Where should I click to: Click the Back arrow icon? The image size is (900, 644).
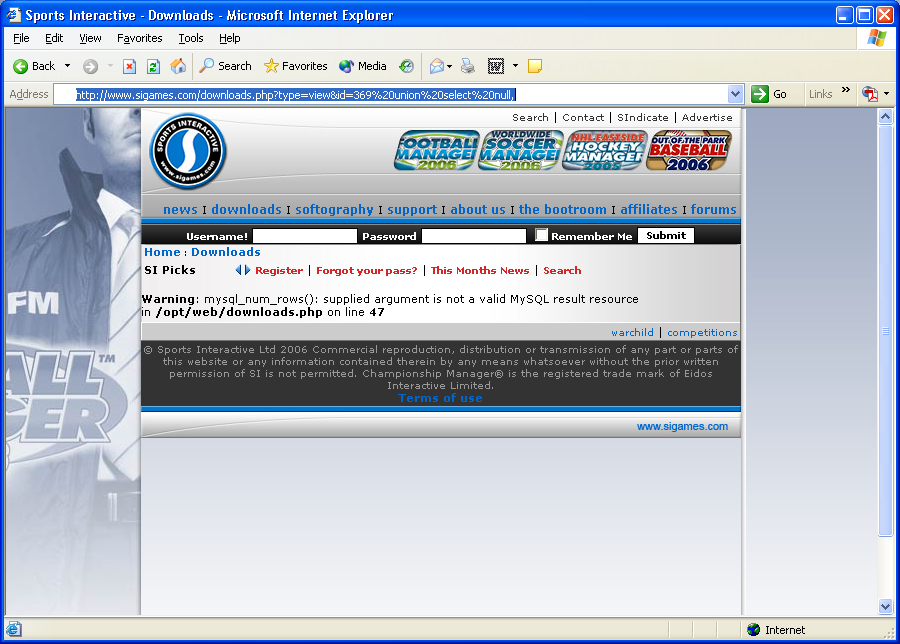[21, 67]
